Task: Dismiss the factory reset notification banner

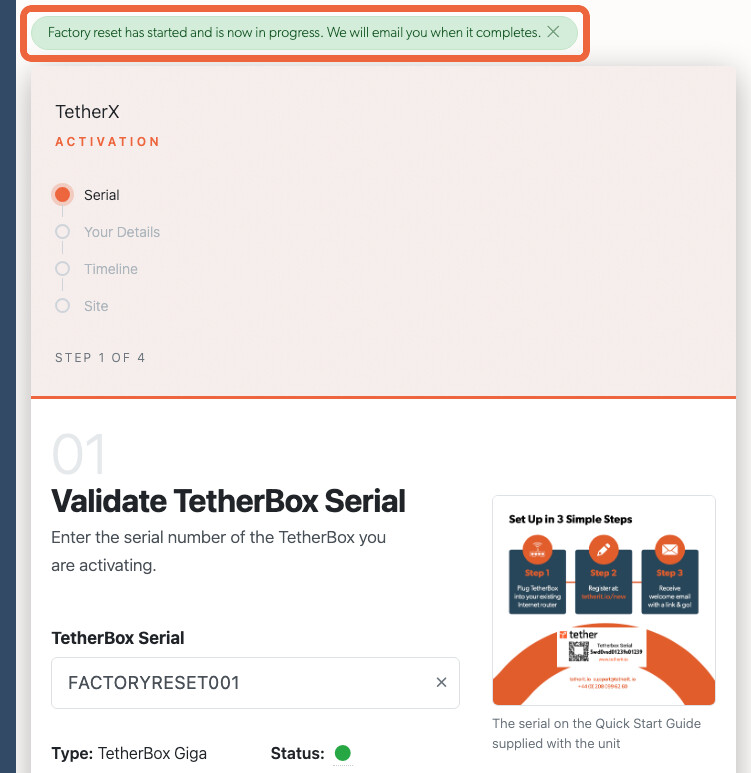Action: click(x=553, y=32)
